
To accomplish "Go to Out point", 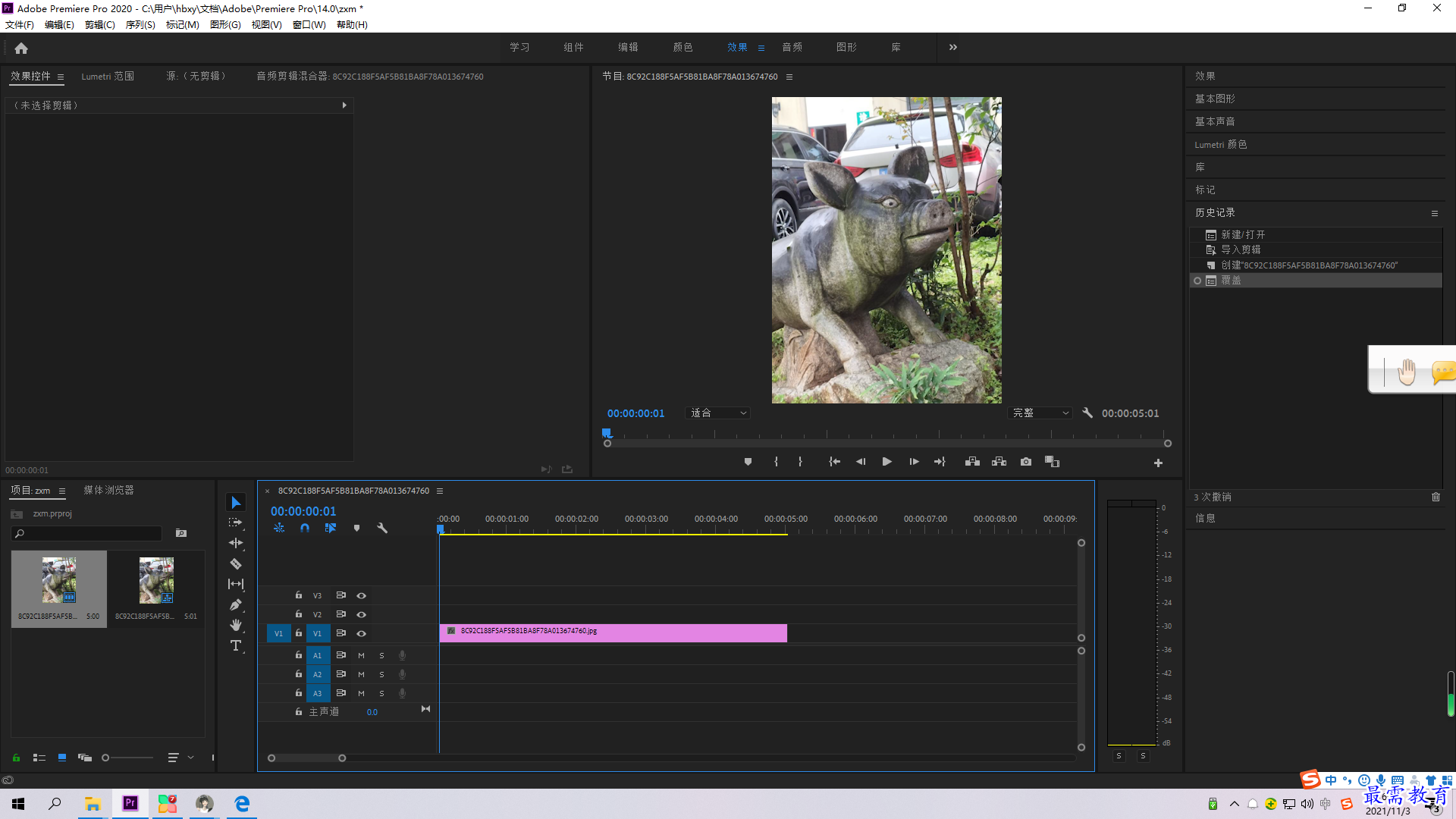I will [940, 462].
